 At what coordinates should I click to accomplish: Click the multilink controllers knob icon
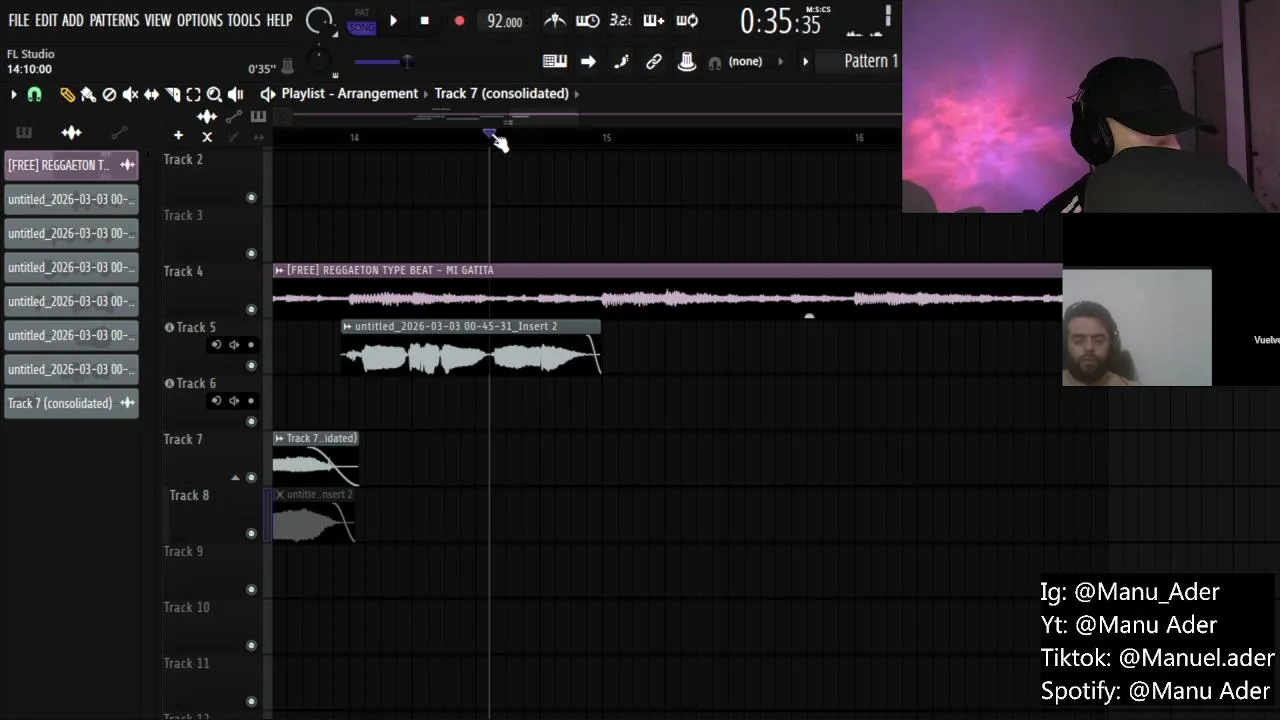coord(687,62)
